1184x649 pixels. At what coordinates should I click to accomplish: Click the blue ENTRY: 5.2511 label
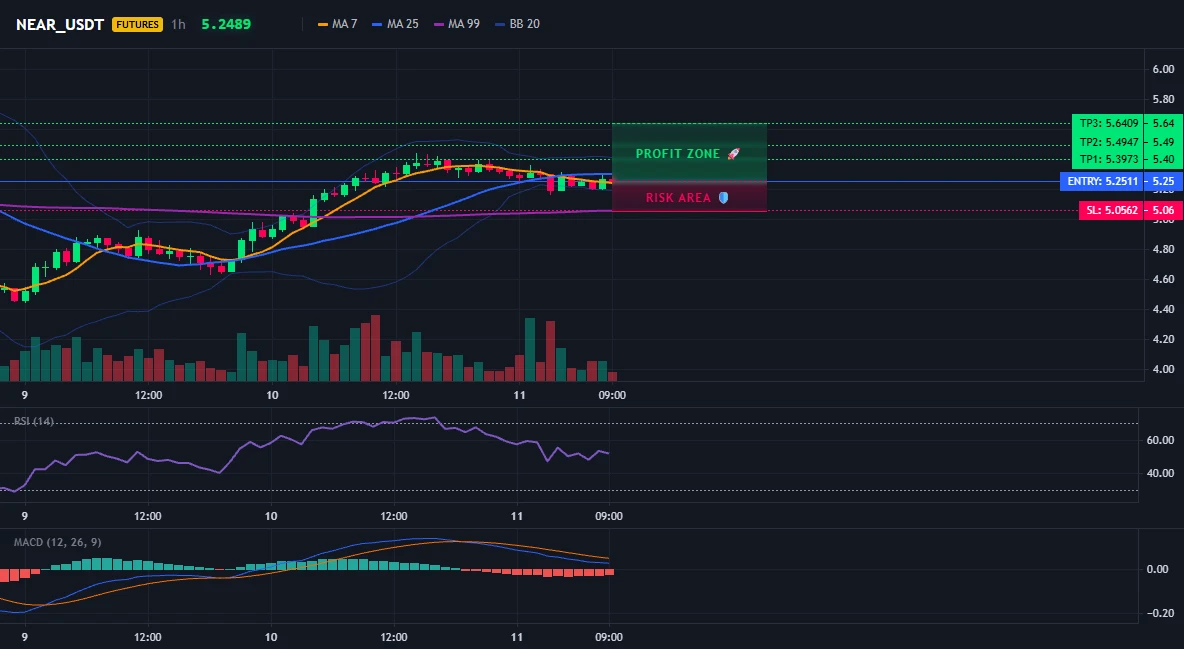(x=1102, y=181)
